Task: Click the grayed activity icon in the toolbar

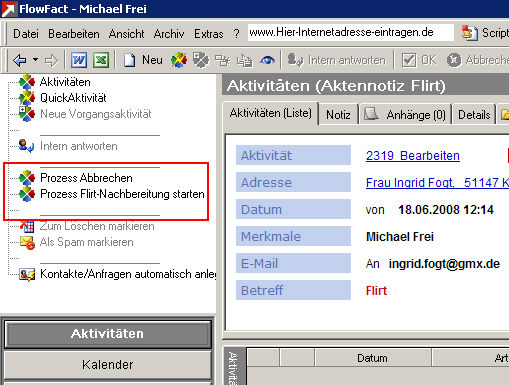Action: click(201, 60)
